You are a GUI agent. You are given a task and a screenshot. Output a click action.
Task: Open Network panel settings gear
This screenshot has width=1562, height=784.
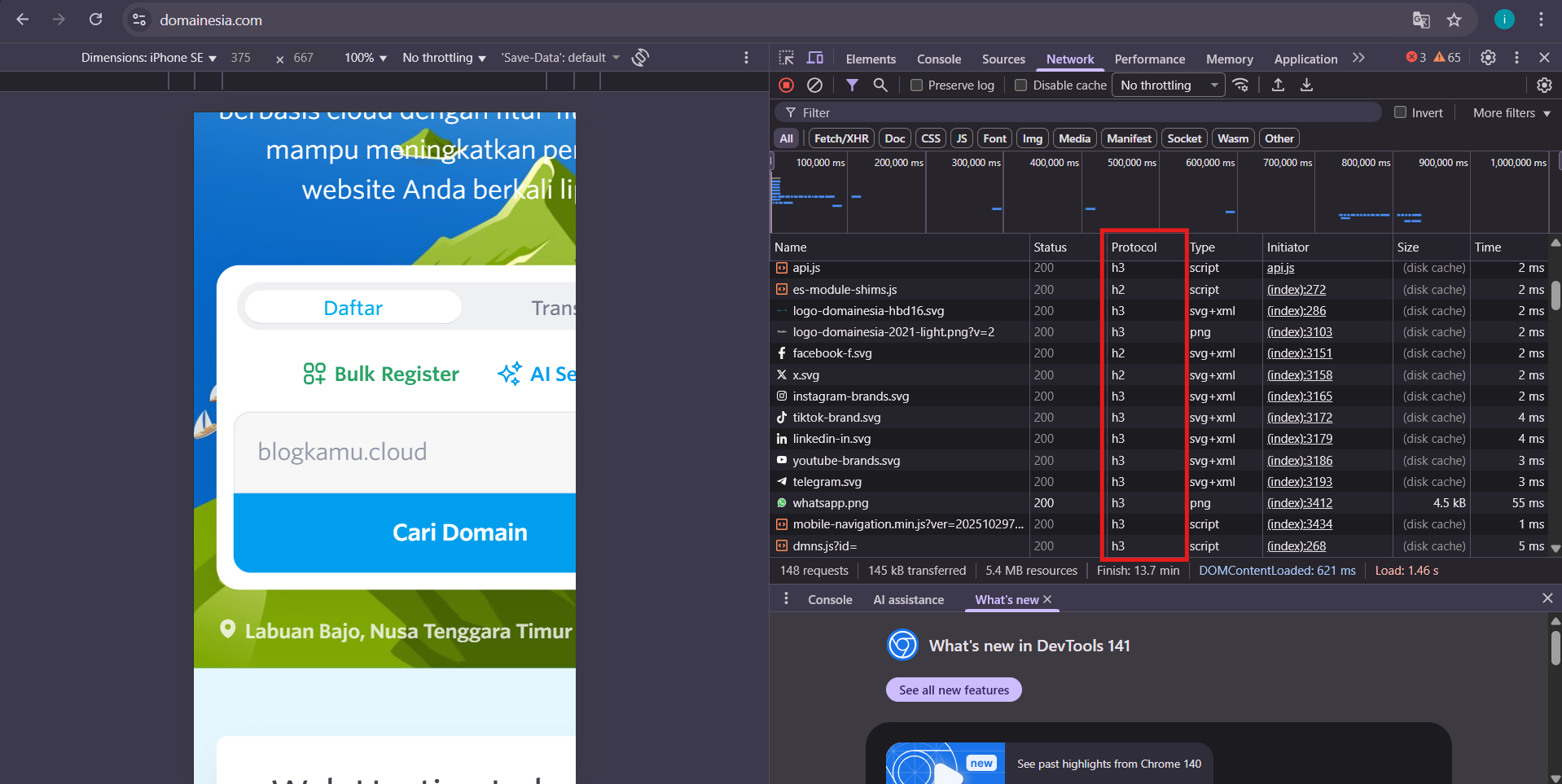[1544, 85]
